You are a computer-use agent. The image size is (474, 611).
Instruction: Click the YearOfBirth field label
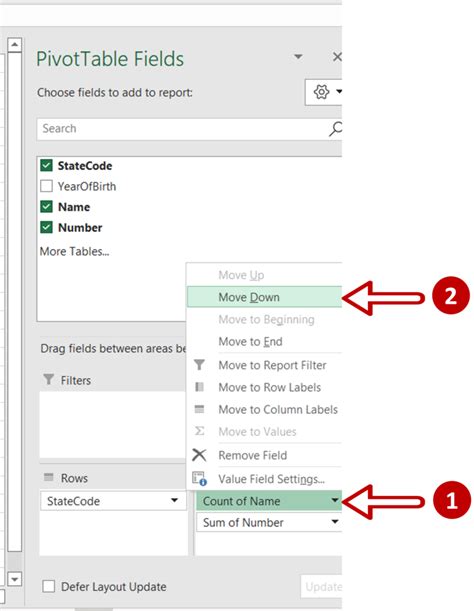pyautogui.click(x=87, y=186)
